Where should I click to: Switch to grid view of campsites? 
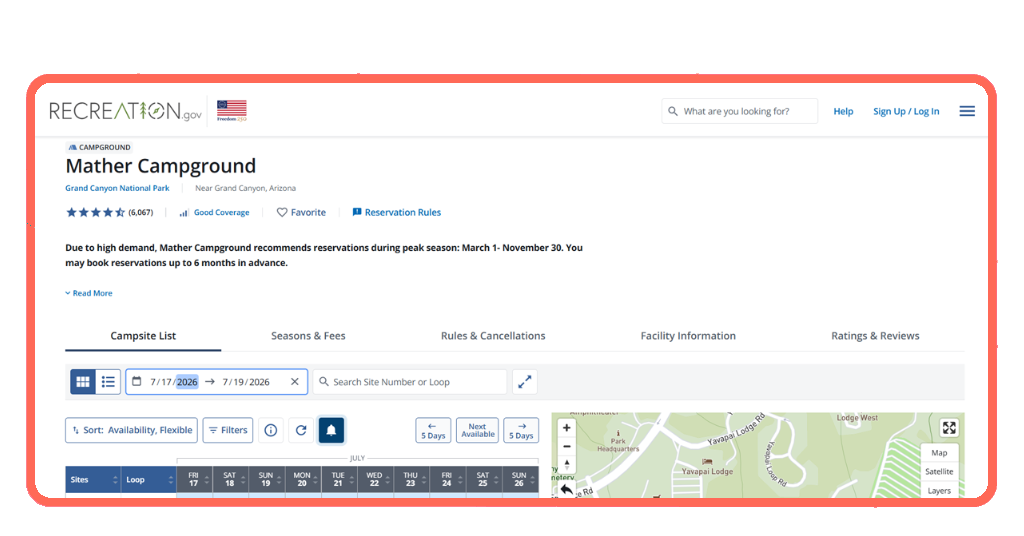tap(83, 382)
